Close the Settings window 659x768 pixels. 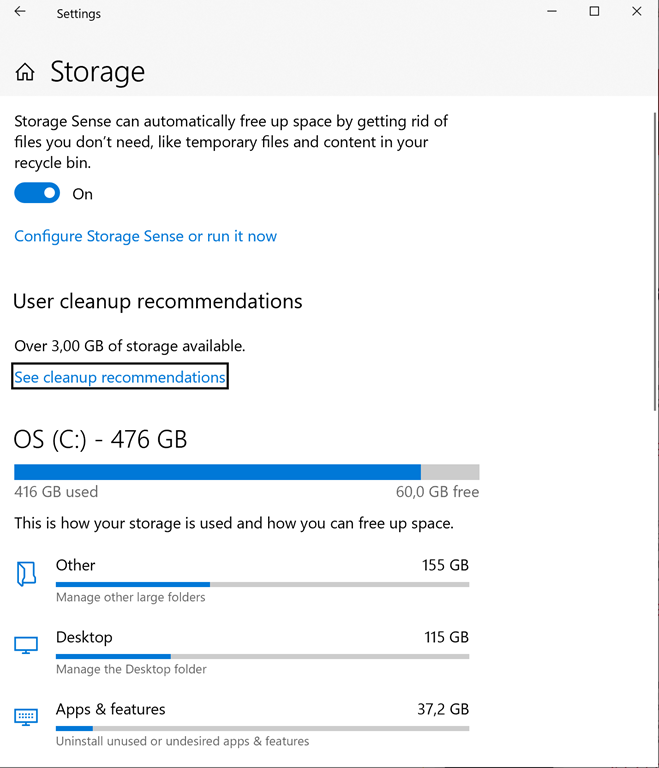point(637,13)
